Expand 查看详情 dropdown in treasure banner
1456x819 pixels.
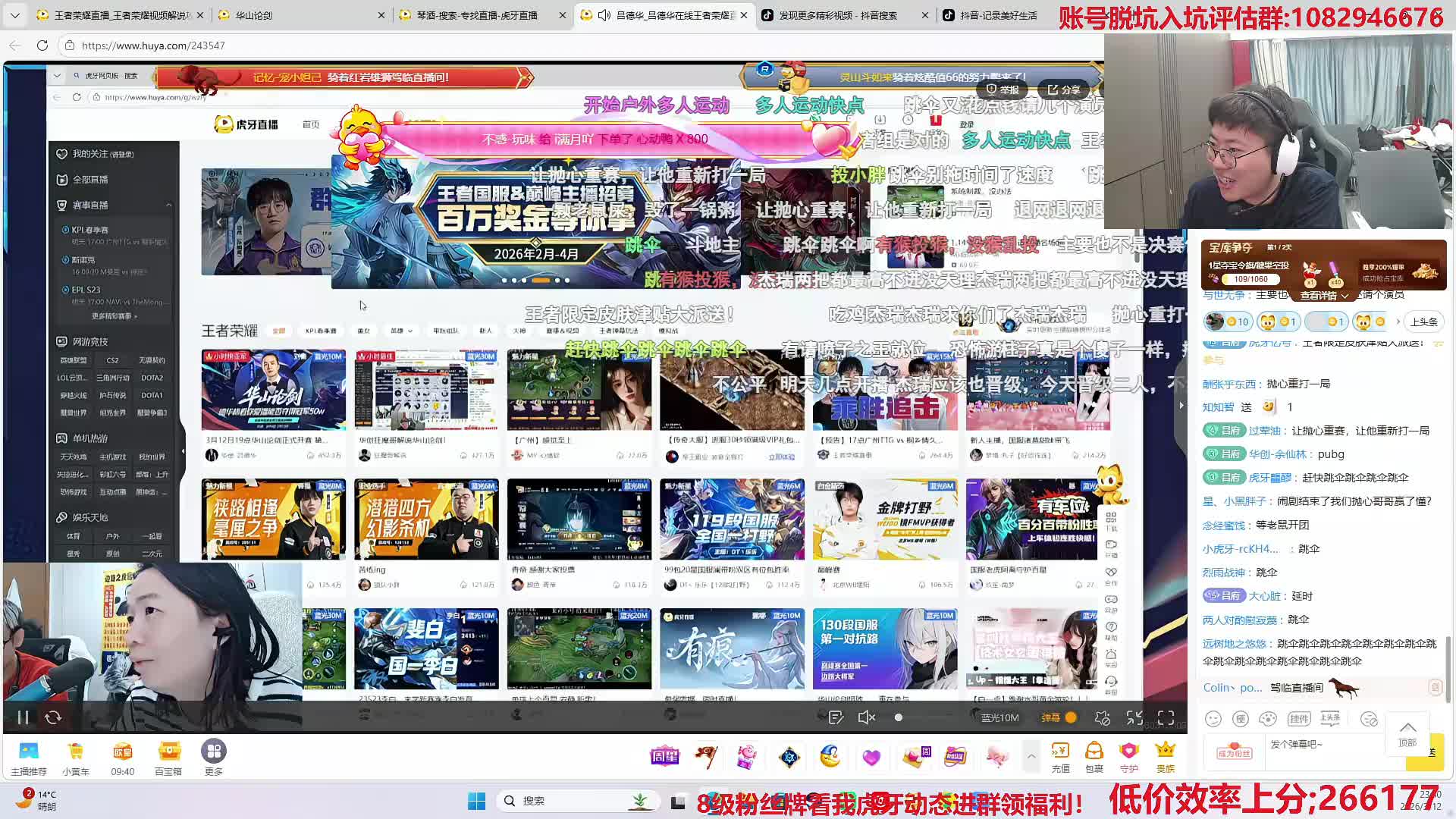click(x=1324, y=296)
